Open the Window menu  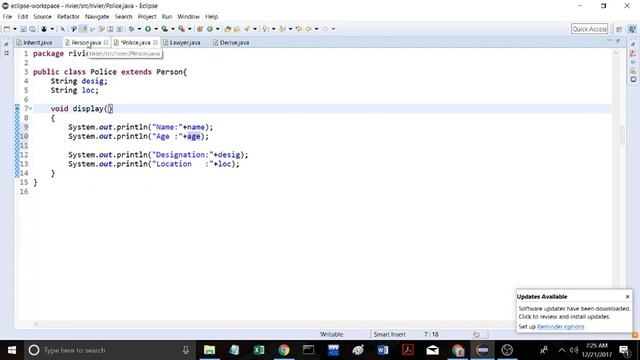pos(188,17)
